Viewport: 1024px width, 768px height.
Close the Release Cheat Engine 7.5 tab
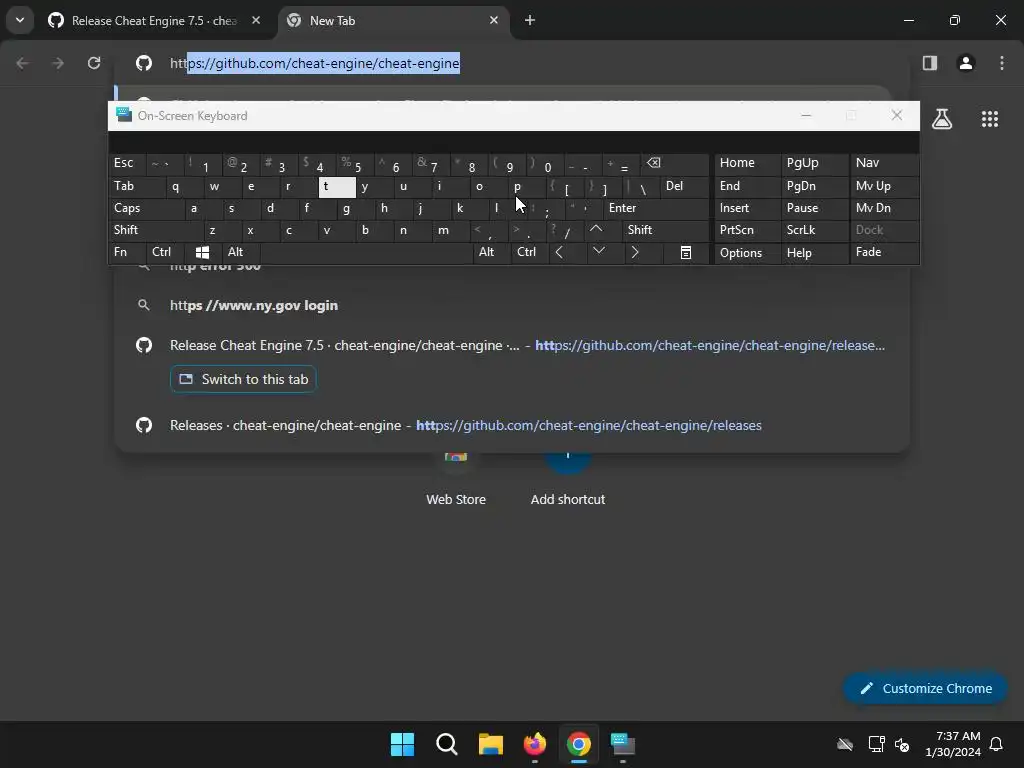click(256, 20)
